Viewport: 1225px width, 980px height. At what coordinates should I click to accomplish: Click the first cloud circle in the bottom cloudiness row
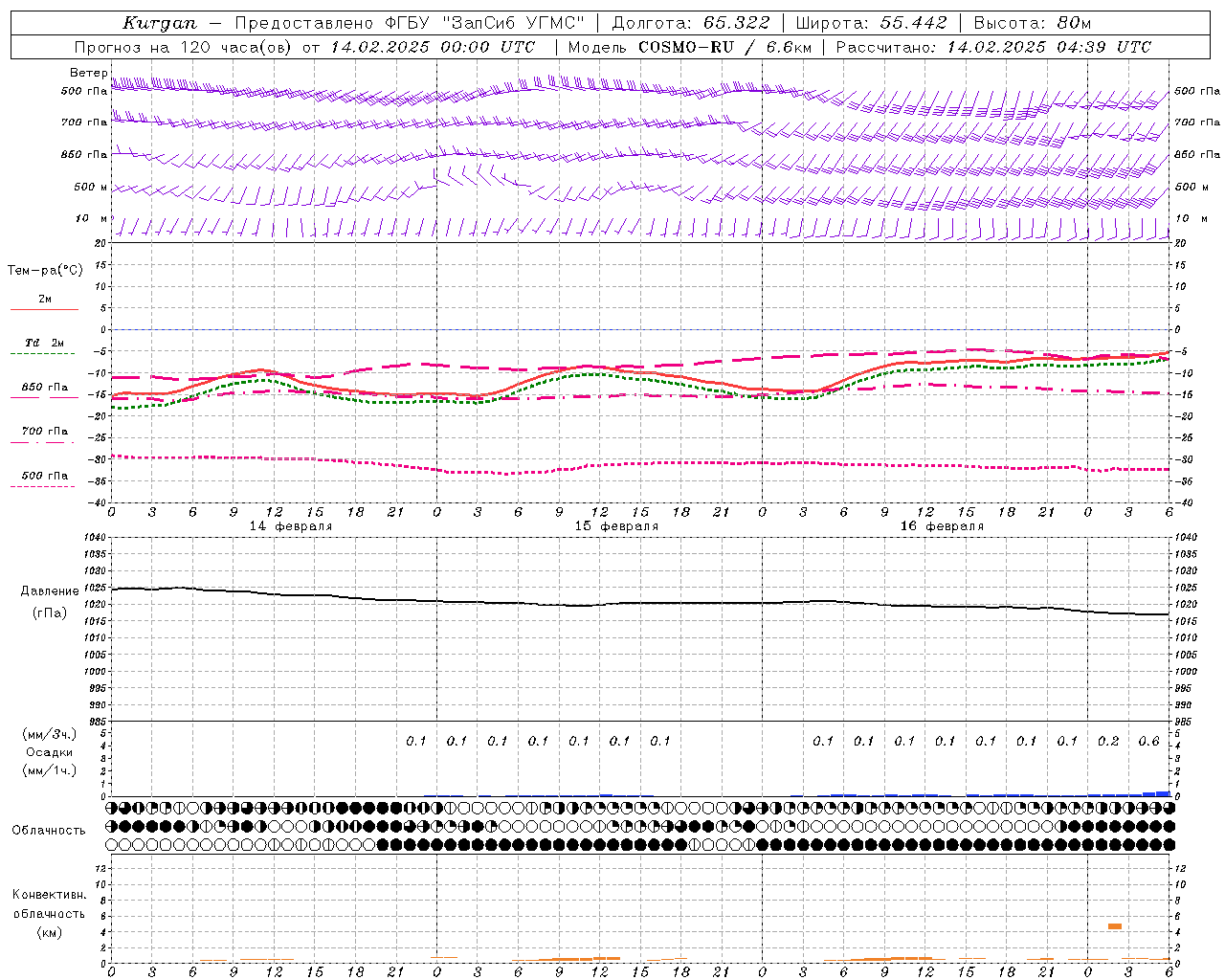pyautogui.click(x=112, y=844)
